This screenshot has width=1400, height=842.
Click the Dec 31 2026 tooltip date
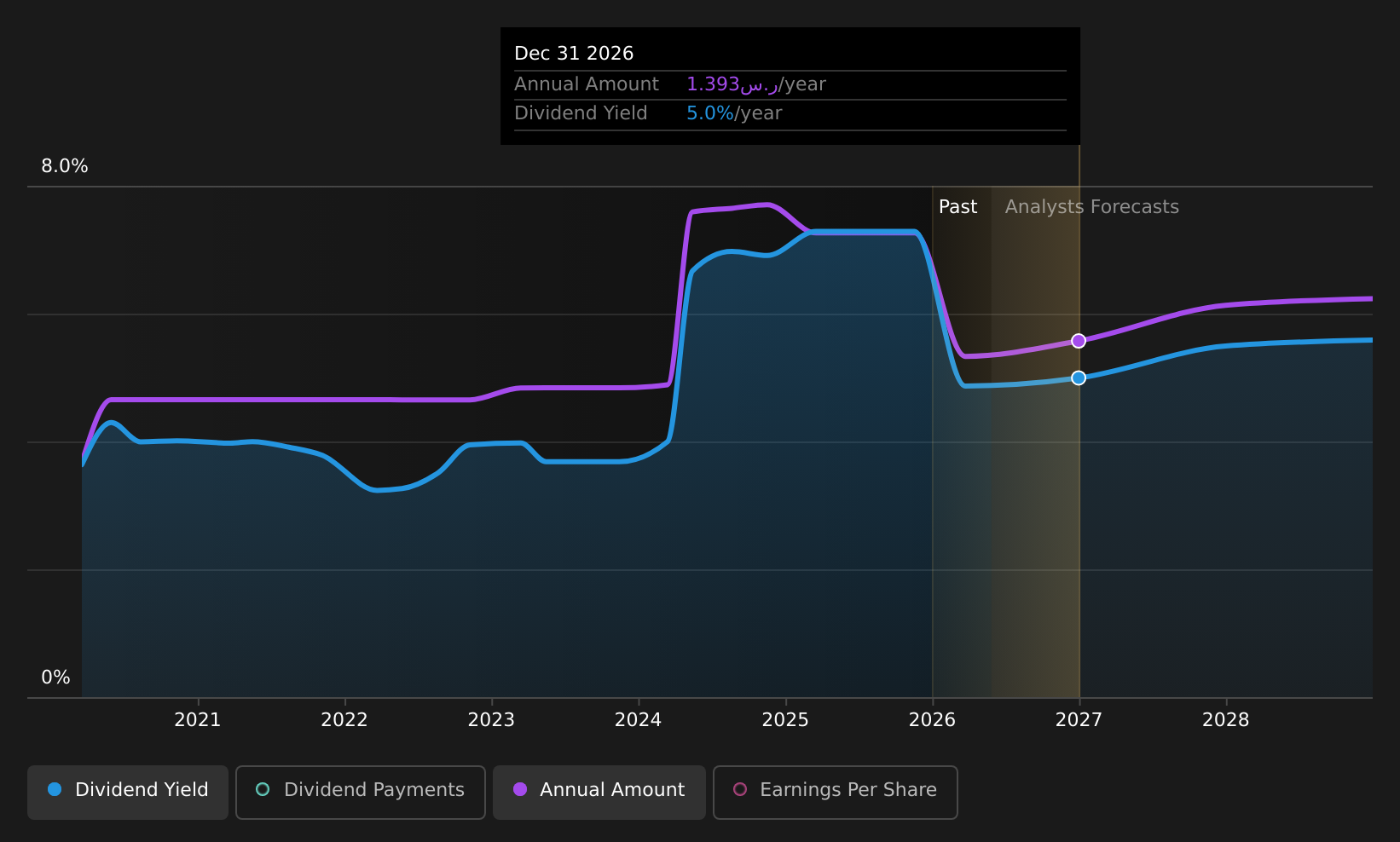(574, 54)
